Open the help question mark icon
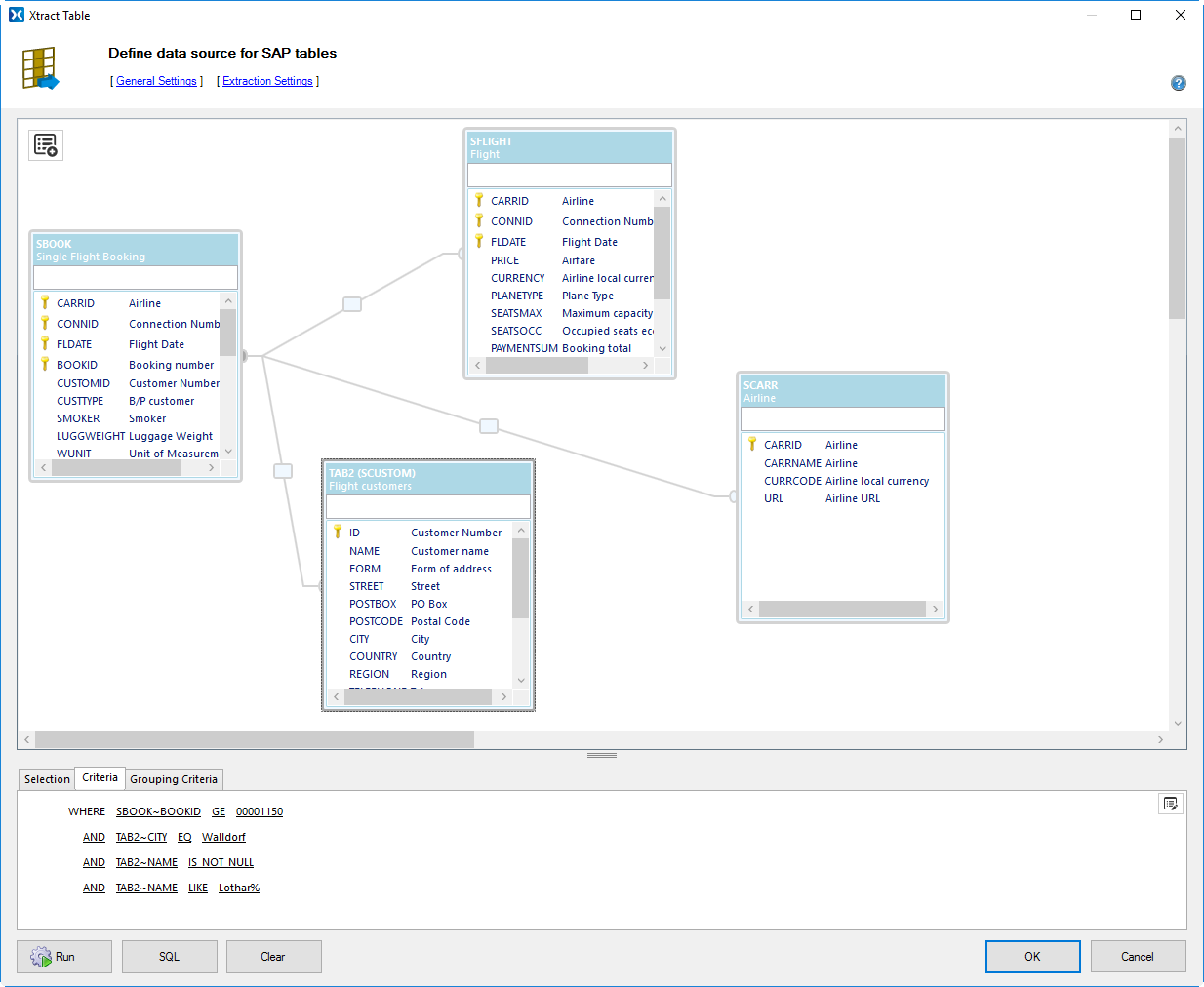Image resolution: width=1204 pixels, height=987 pixels. (1178, 83)
